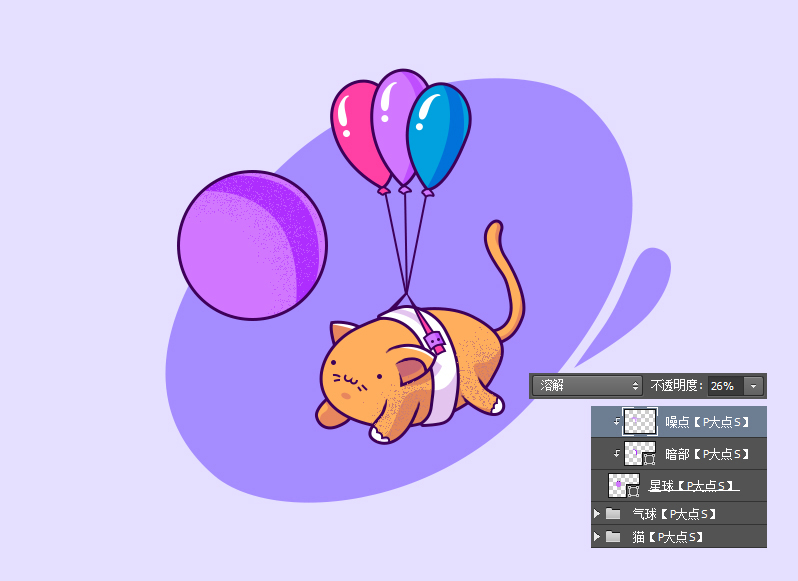
Task: Expand the 气球 layer group
Action: point(597,514)
